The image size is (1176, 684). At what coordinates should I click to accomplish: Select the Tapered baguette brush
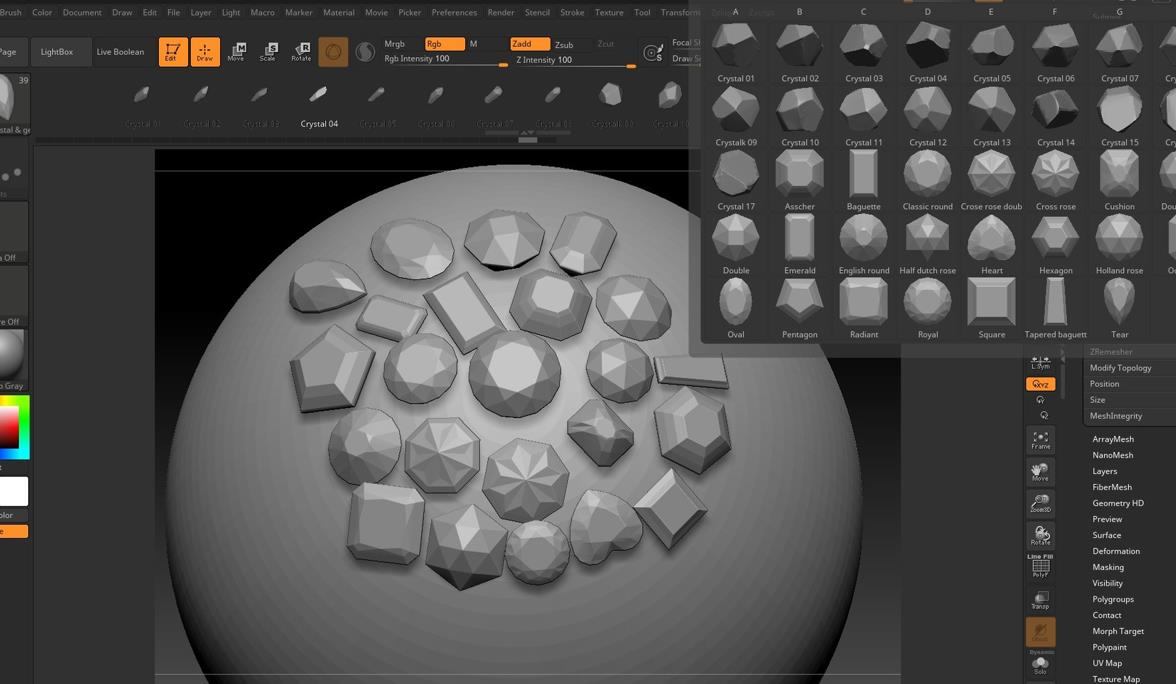pyautogui.click(x=1055, y=308)
